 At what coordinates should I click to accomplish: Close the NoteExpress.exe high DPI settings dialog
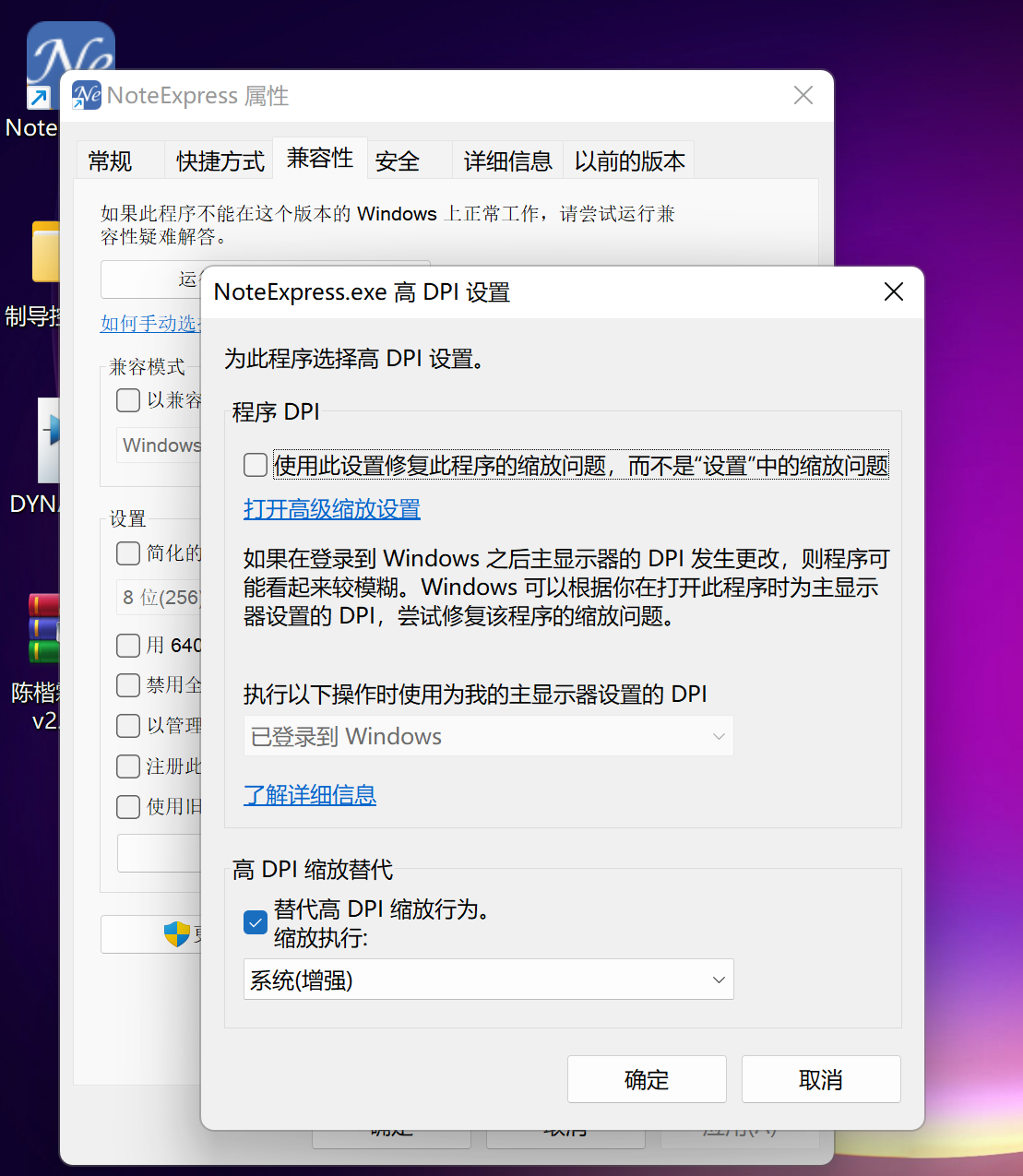[x=893, y=292]
